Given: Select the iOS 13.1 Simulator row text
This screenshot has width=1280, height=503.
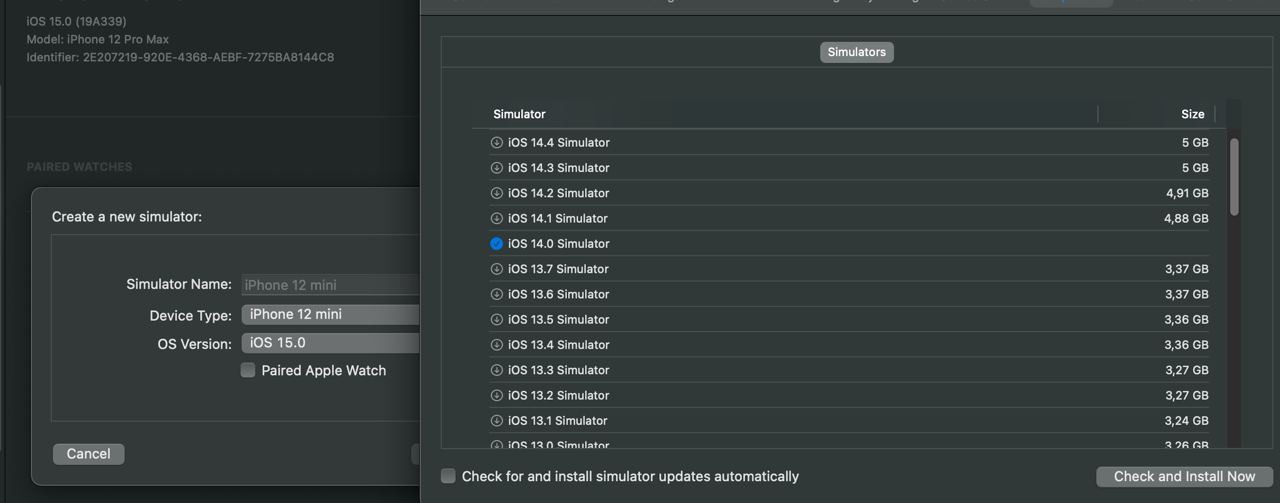Looking at the screenshot, I should point(558,420).
